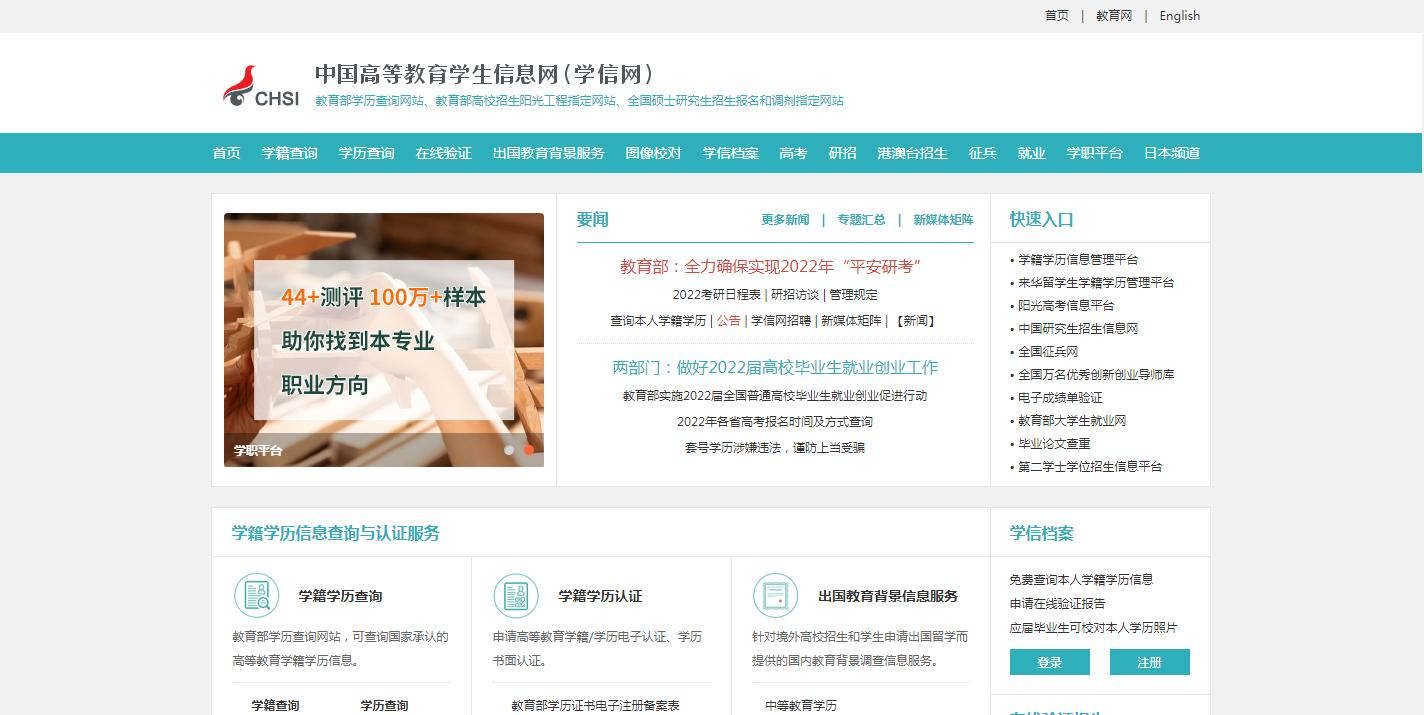Screen dimensions: 1424x715
Task: Open 新媒体矩阵 link in news header
Action: coord(943,220)
